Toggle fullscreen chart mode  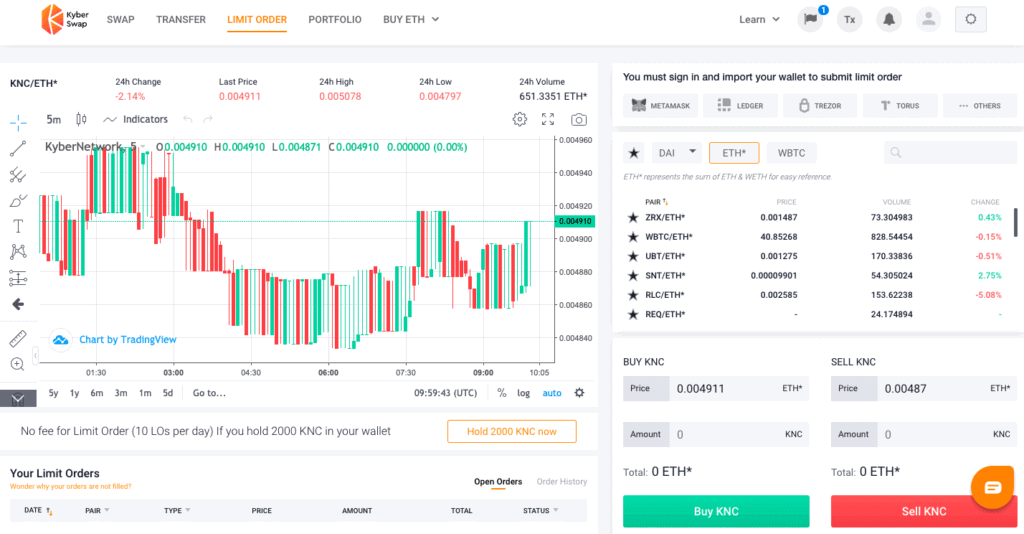[x=548, y=119]
